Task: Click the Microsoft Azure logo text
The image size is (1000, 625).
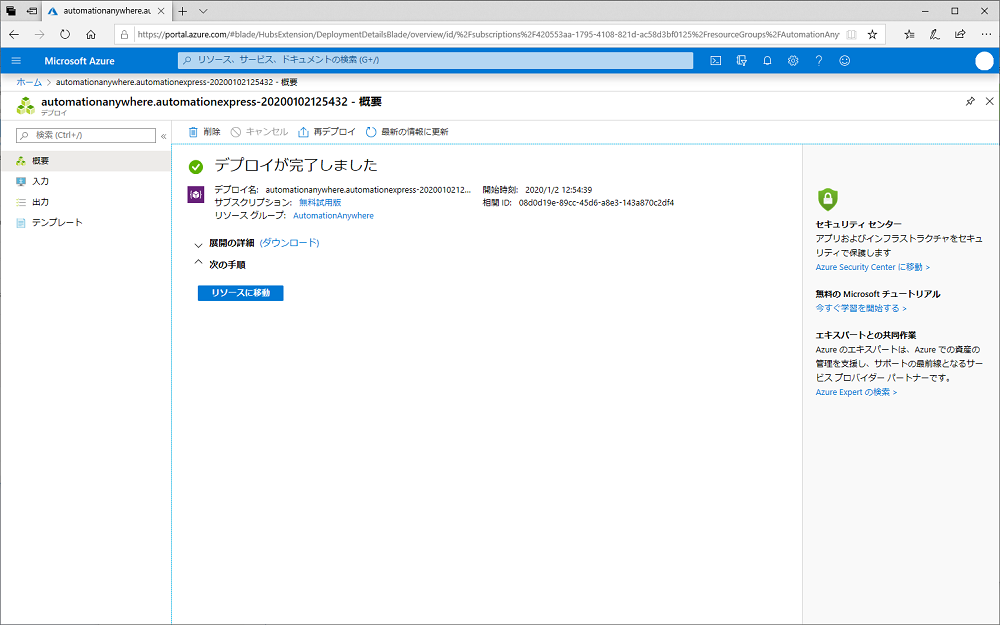Action: (x=80, y=61)
